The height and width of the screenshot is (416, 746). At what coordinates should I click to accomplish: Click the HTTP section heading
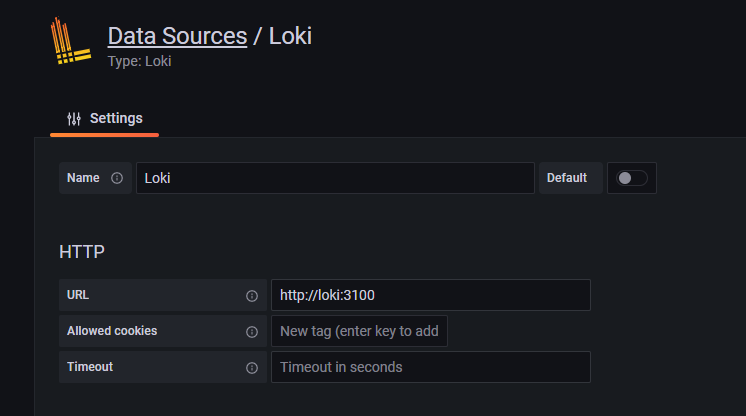pyautogui.click(x=82, y=252)
